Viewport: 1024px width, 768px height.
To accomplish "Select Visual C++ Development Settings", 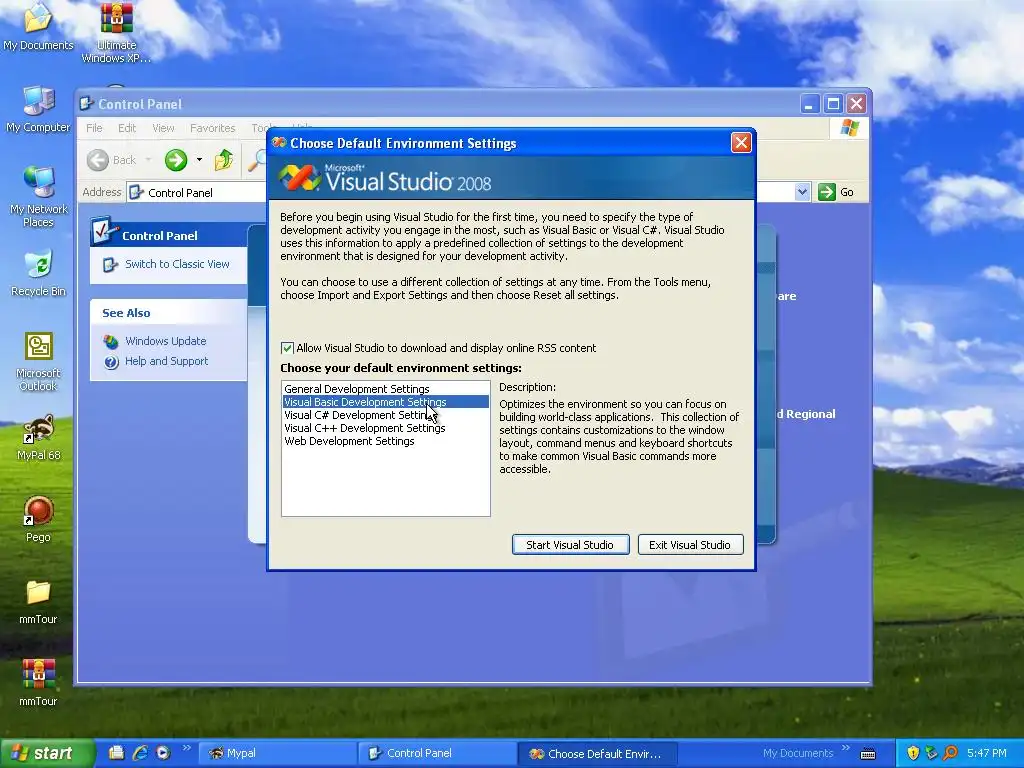I will click(385, 428).
